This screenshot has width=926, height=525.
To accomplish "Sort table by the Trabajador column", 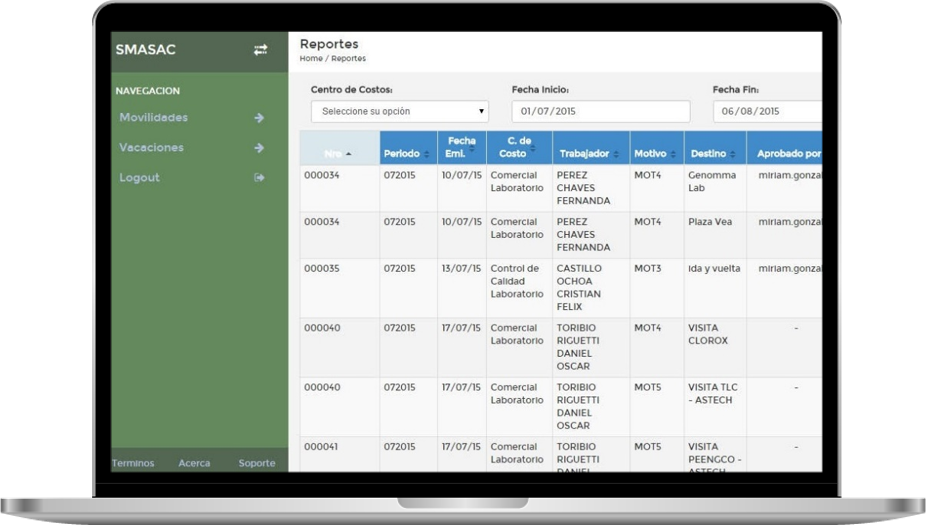I will coord(590,154).
